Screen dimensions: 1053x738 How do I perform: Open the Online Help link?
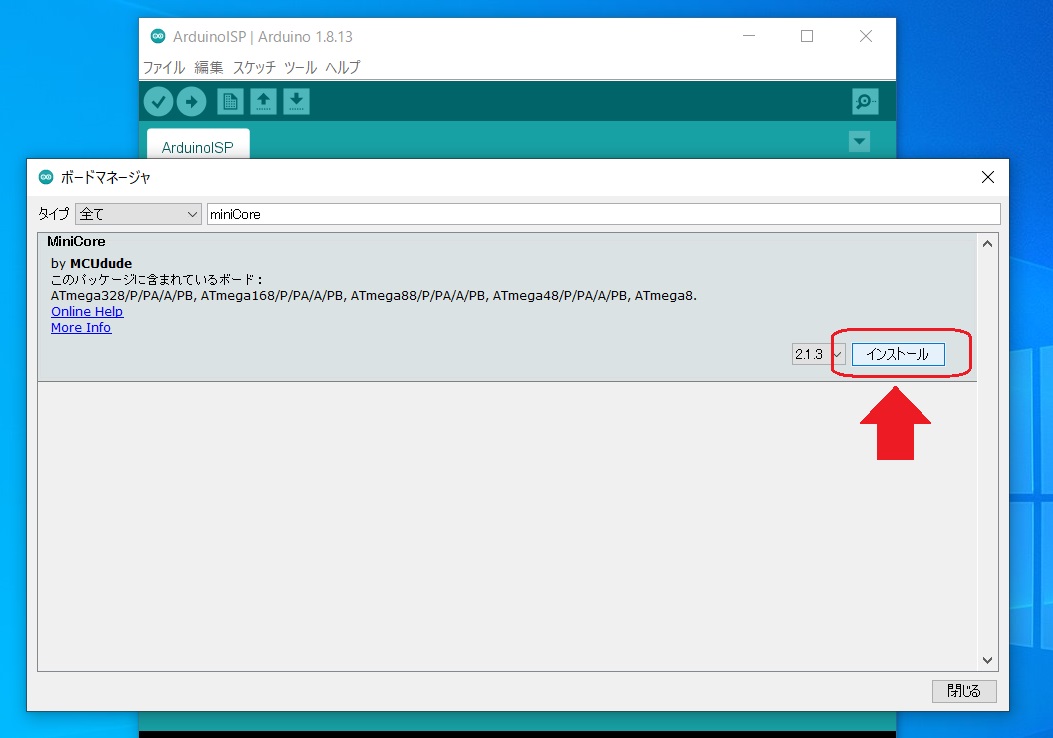(87, 312)
